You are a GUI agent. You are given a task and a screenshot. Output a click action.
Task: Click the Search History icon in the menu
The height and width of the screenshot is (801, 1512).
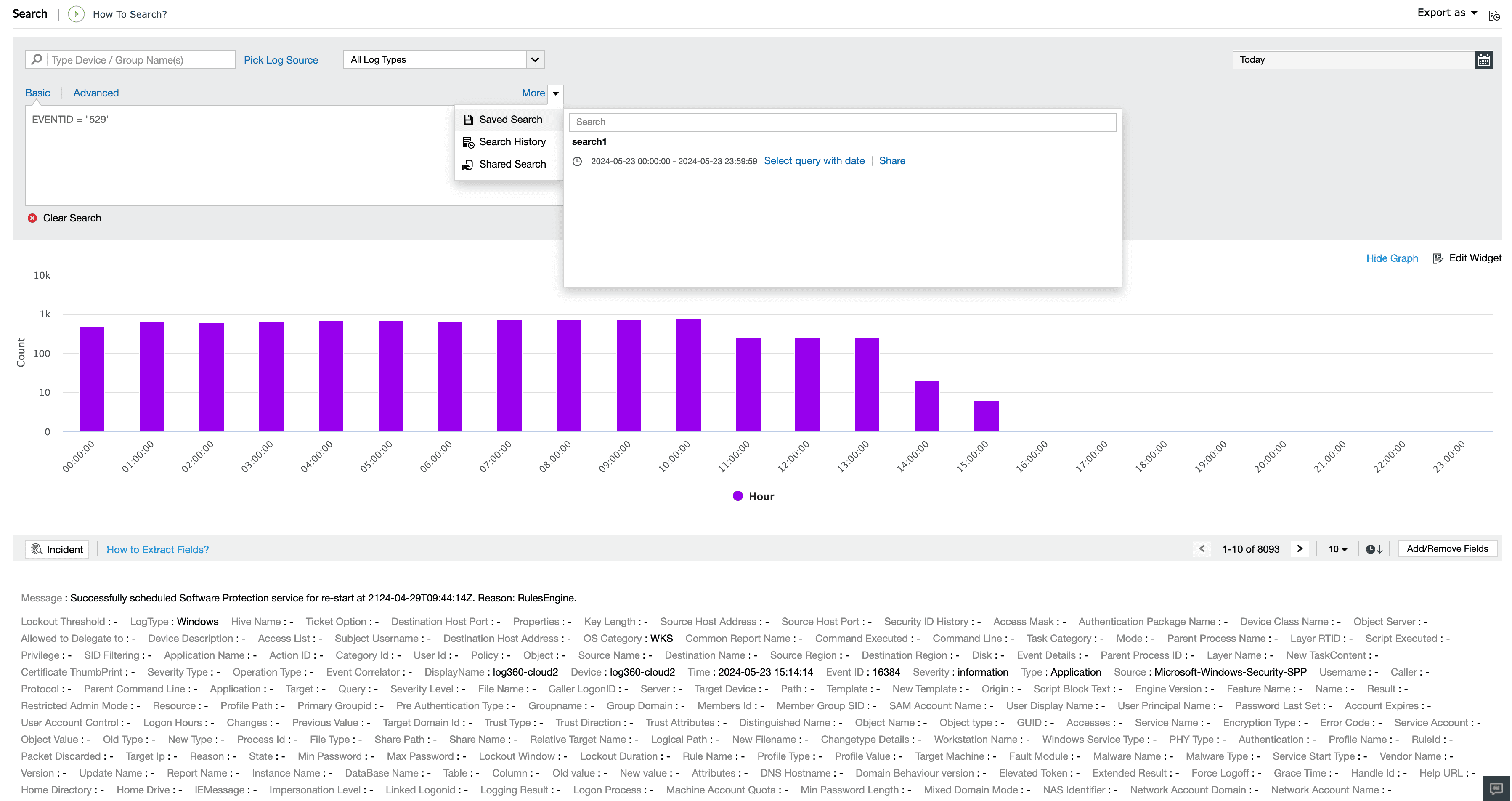[468, 141]
